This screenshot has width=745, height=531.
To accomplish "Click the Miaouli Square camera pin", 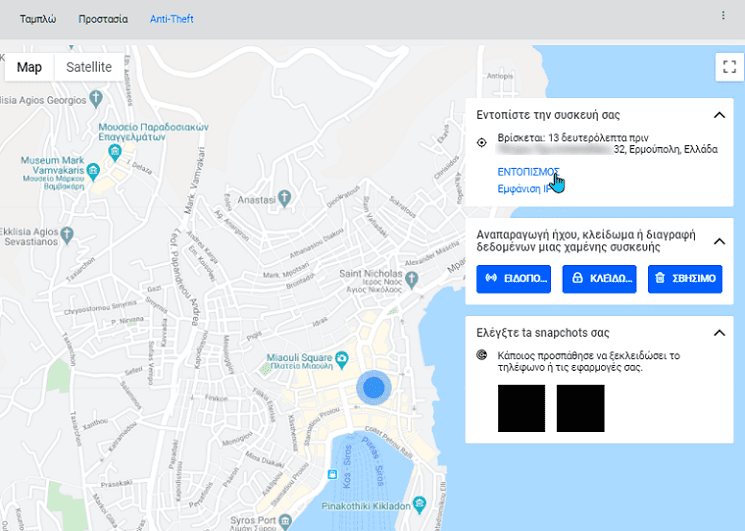I will (341, 359).
